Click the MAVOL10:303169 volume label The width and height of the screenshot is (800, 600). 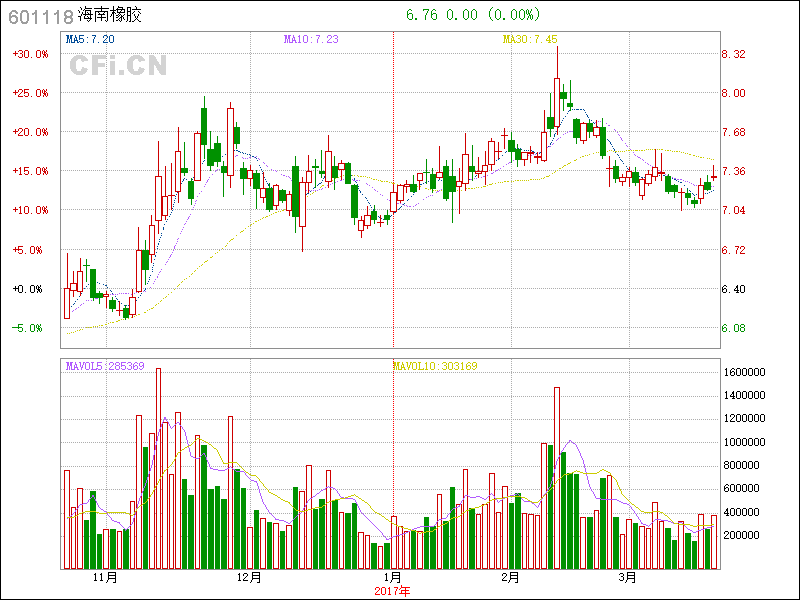[x=435, y=366]
